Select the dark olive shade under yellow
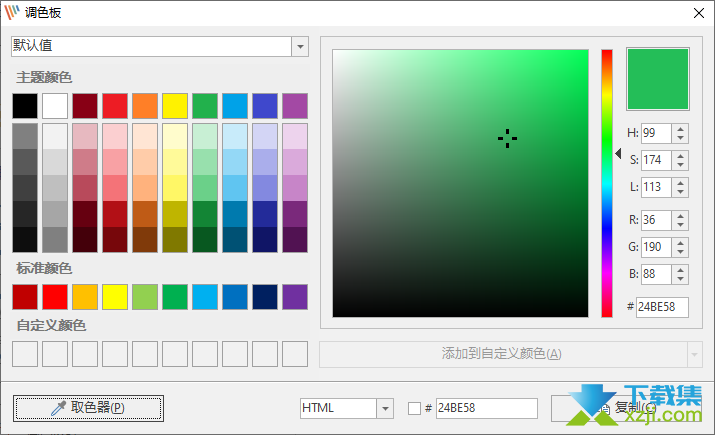The width and height of the screenshot is (715, 435). [x=175, y=239]
